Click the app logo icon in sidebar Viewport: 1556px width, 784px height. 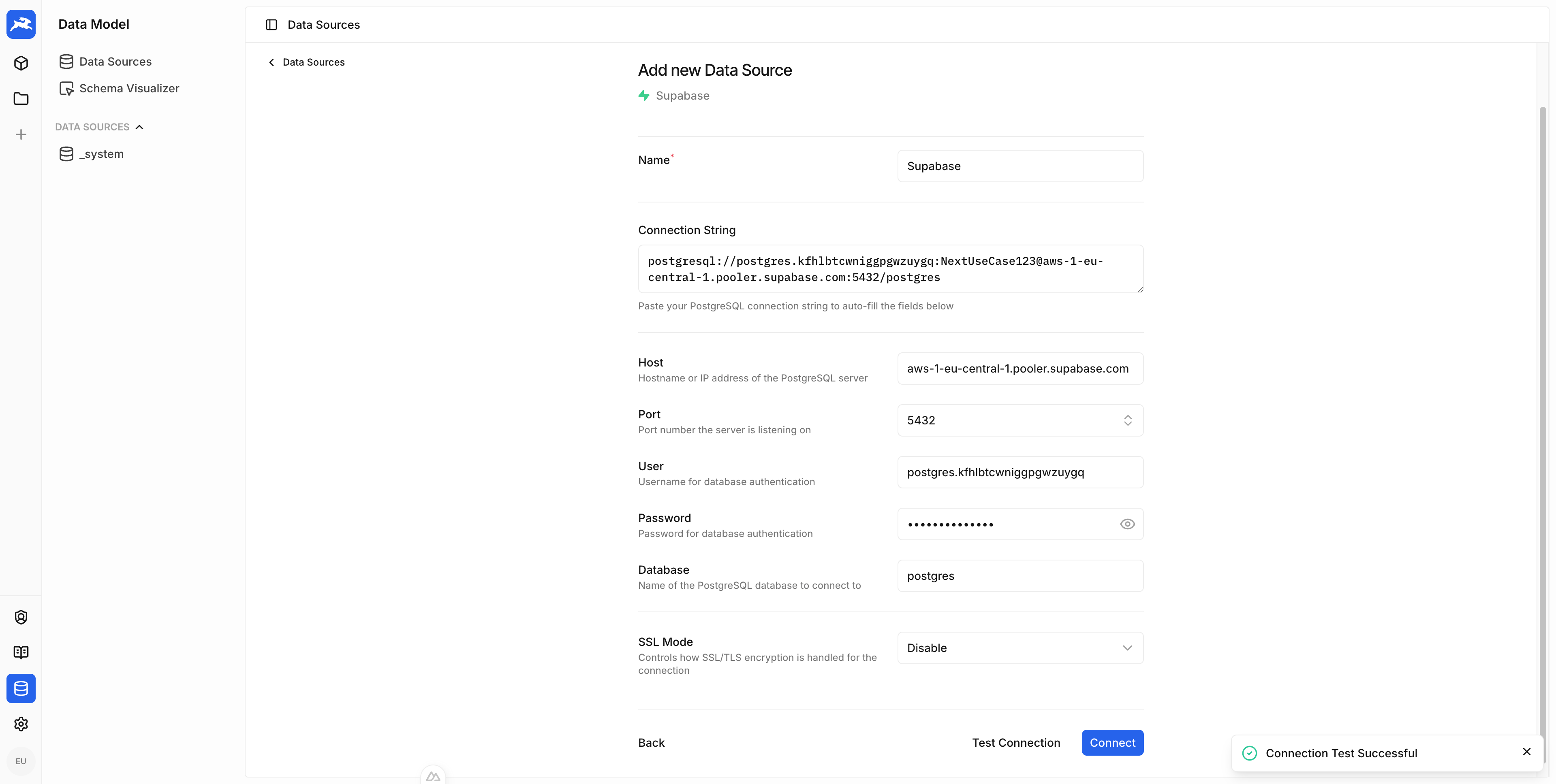tap(21, 24)
